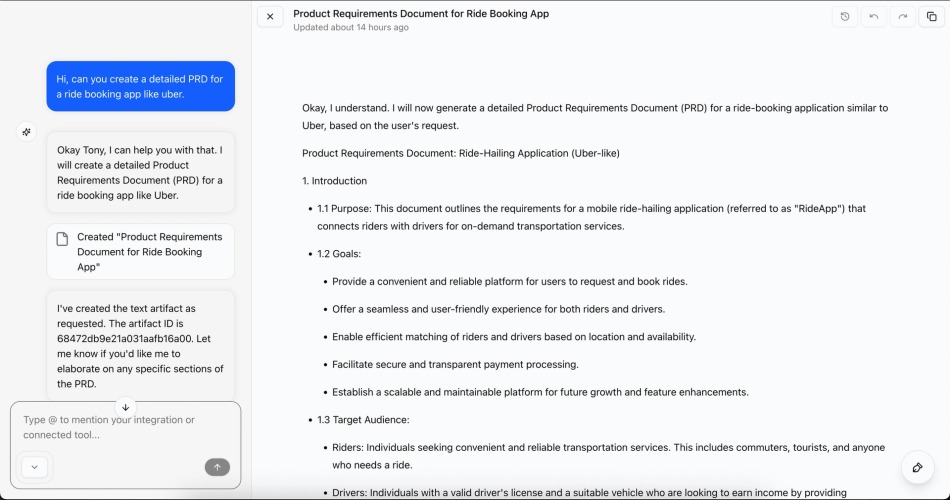The width and height of the screenshot is (950, 500).
Task: Click the '1.3 Target Audience:' line
Action: click(363, 419)
